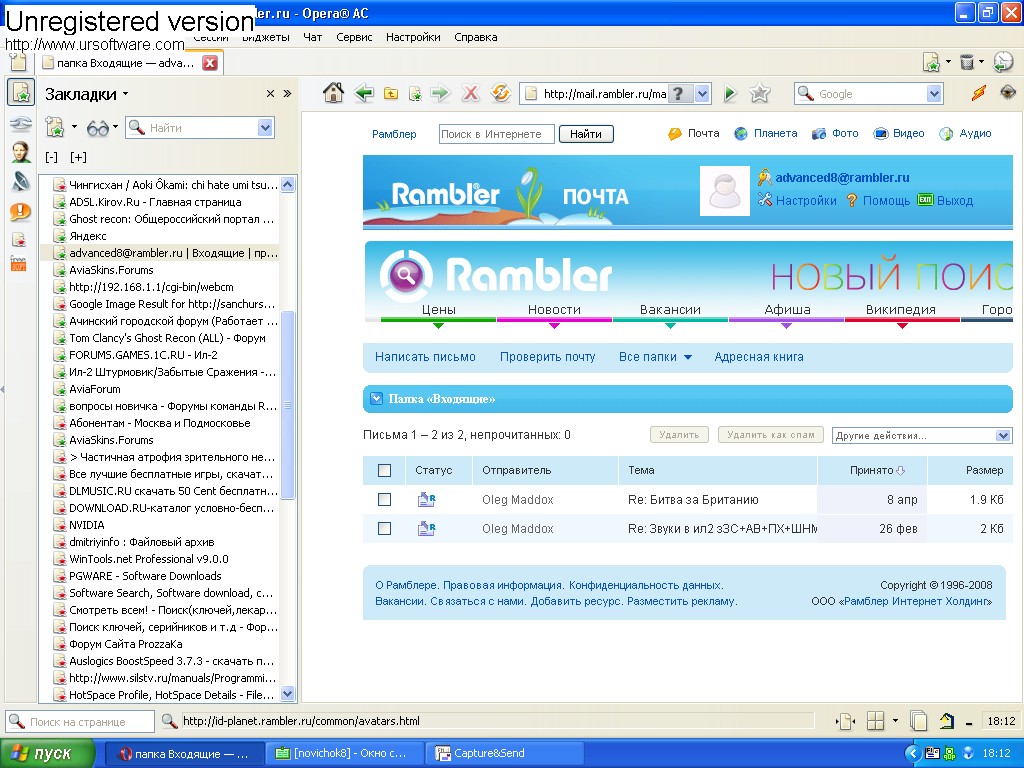Screen dimensions: 1024x768
Task: Click the bookmarks list scrollbar
Action: coord(287,405)
